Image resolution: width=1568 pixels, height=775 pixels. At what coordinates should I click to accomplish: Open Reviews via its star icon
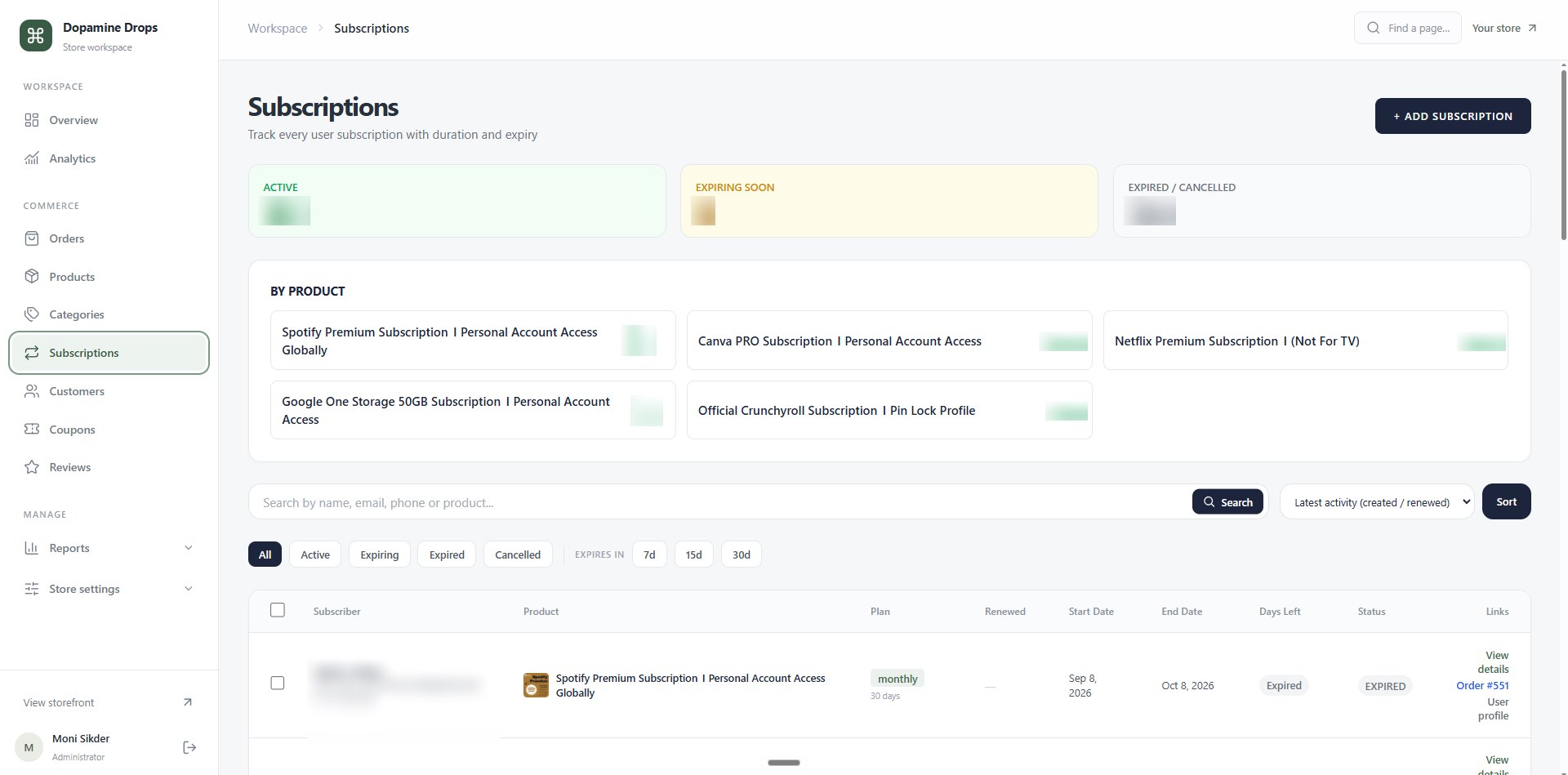tap(32, 467)
